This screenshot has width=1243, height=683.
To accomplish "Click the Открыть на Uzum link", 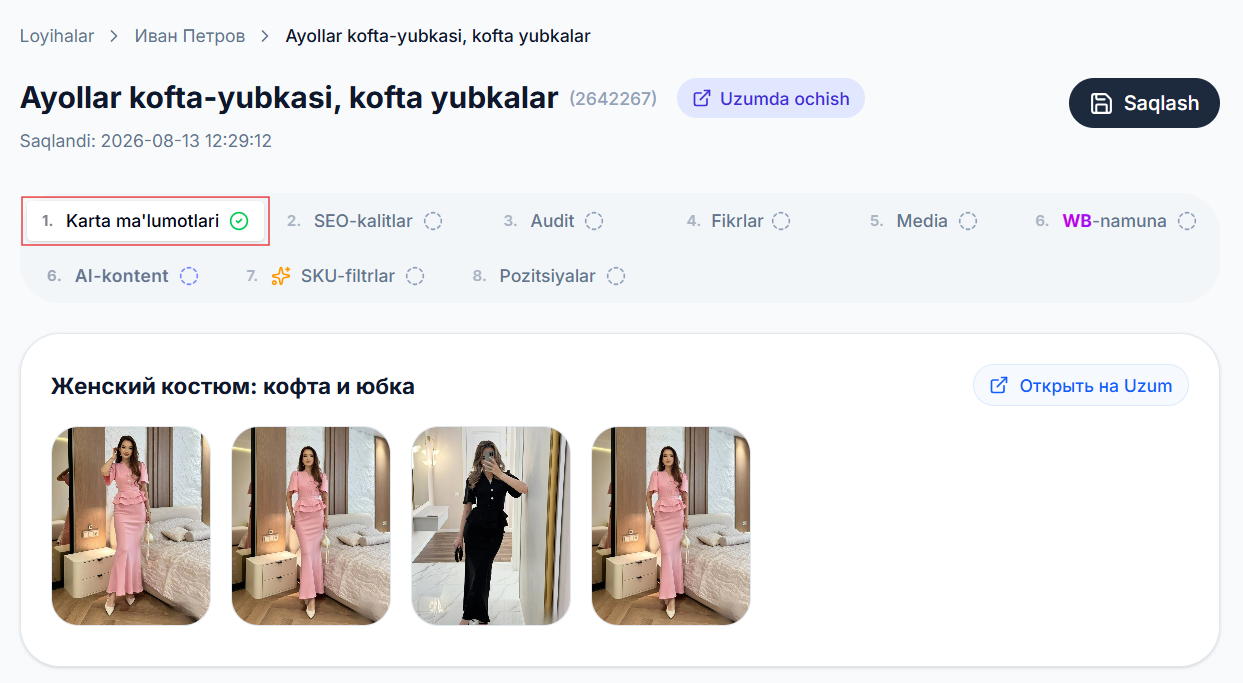I will (1080, 385).
